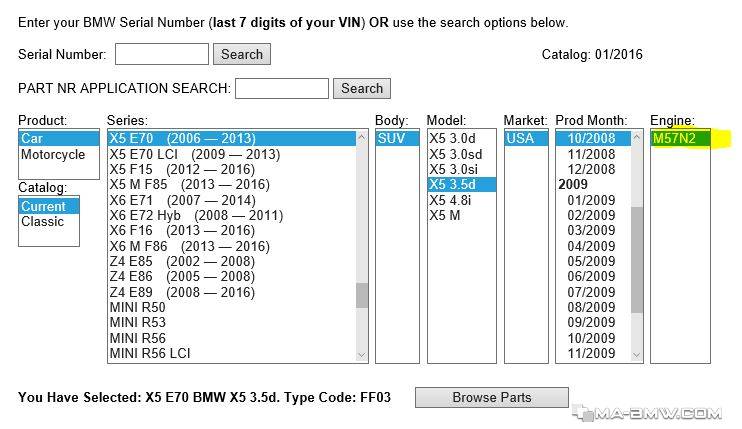This screenshot has width=742, height=429.
Task: Click Prod Month scroll up arrow
Action: 637,137
